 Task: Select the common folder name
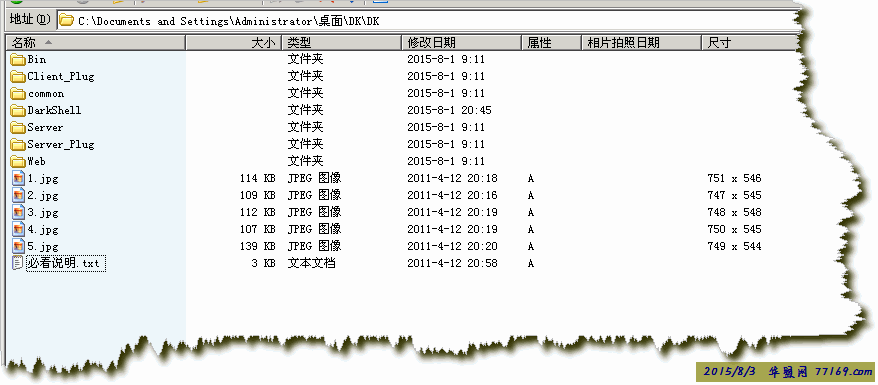coord(46,93)
